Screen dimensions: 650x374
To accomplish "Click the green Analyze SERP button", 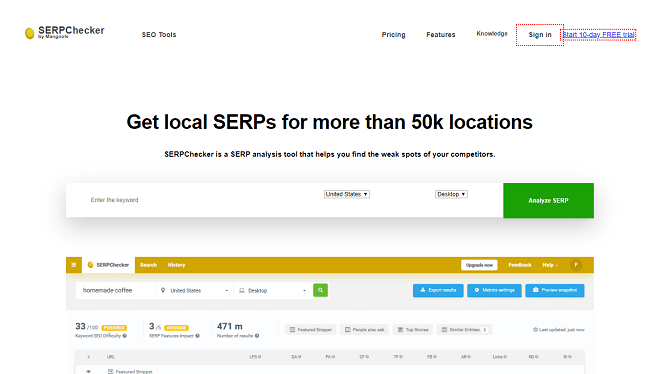I will 548,201.
